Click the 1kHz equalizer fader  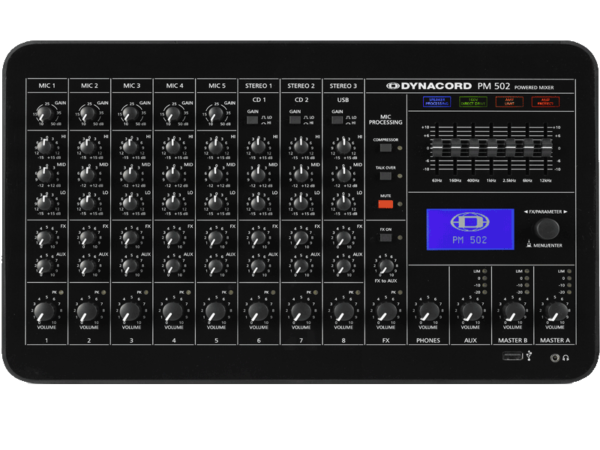491,148
